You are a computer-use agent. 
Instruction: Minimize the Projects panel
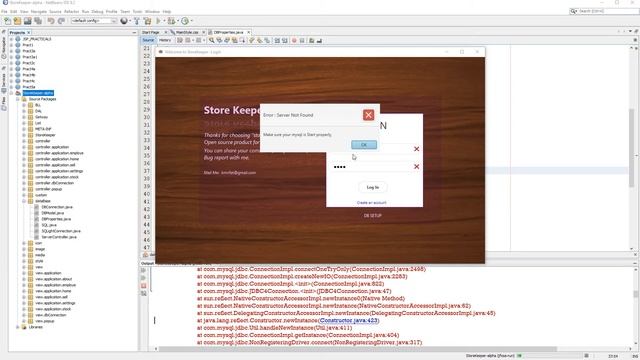pyautogui.click(x=134, y=32)
